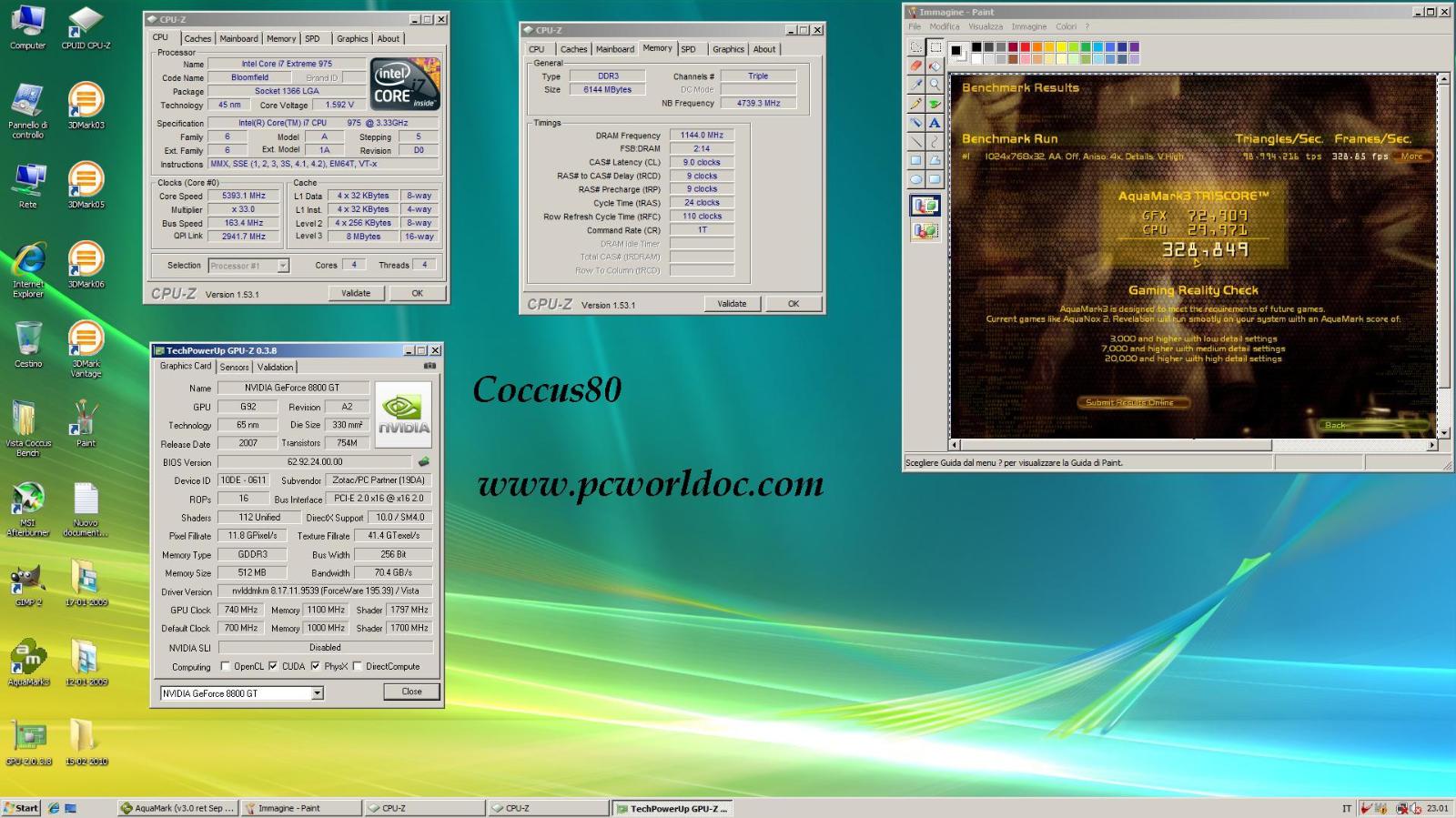Choose the transparent selection mode option
This screenshot has height=818, width=1456.
[x=925, y=231]
